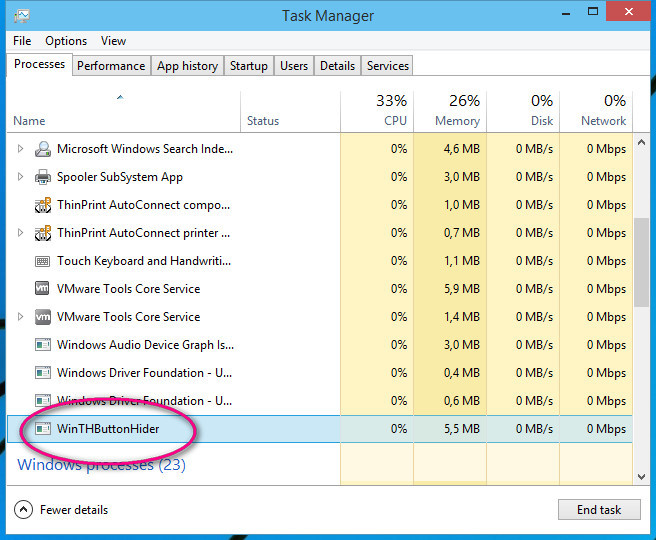Select the ThinPrint AutoConnect compo... row

320,205
